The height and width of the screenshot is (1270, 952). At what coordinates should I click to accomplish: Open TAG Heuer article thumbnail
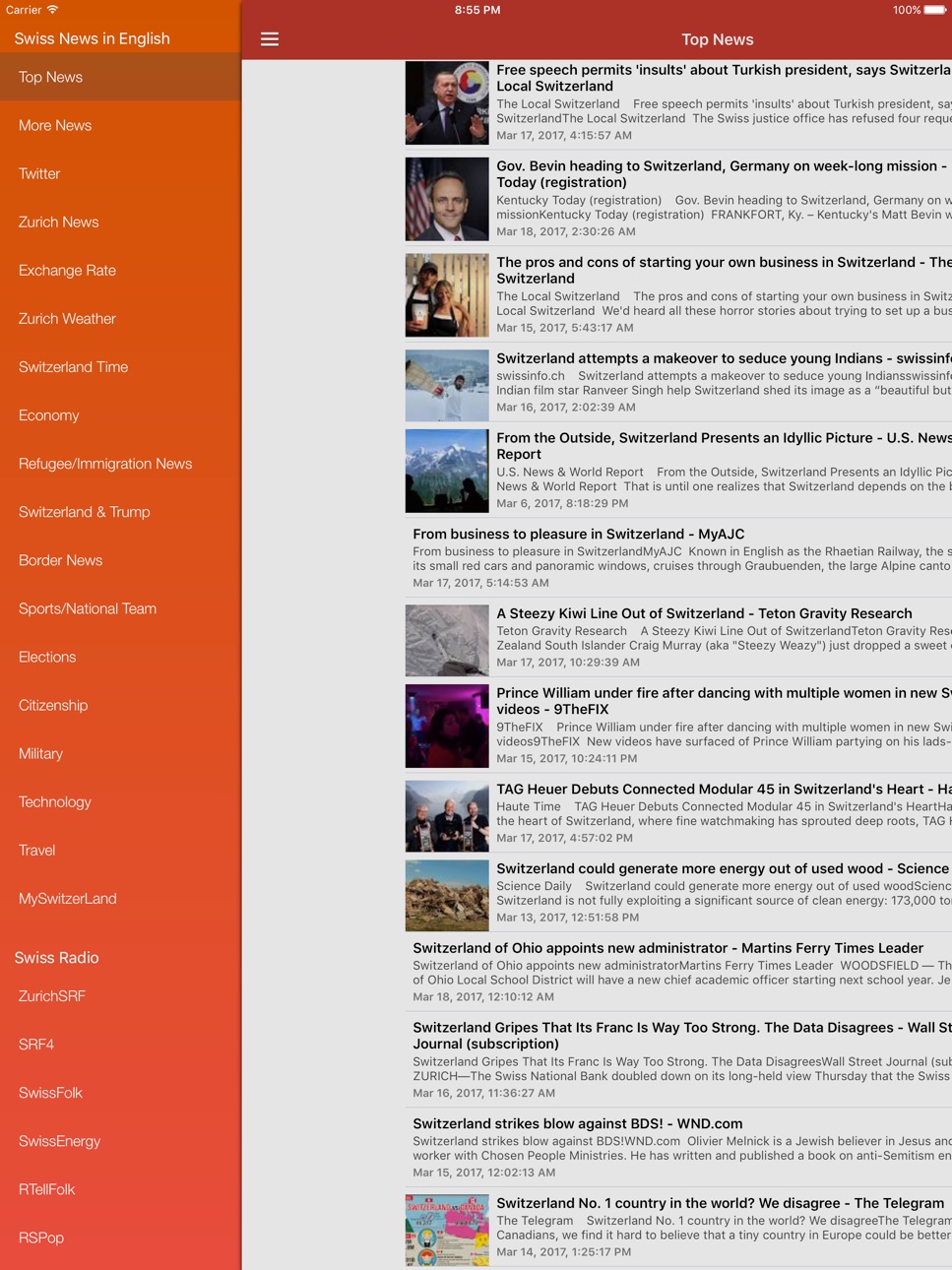pyautogui.click(x=447, y=816)
